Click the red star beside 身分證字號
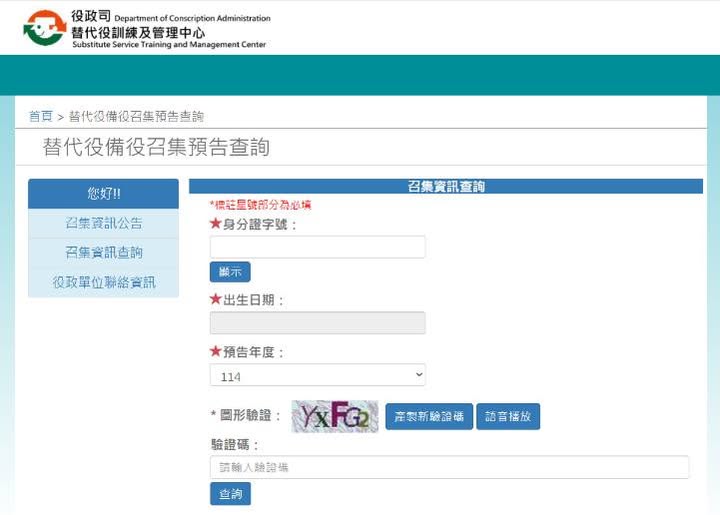 pyautogui.click(x=215, y=224)
